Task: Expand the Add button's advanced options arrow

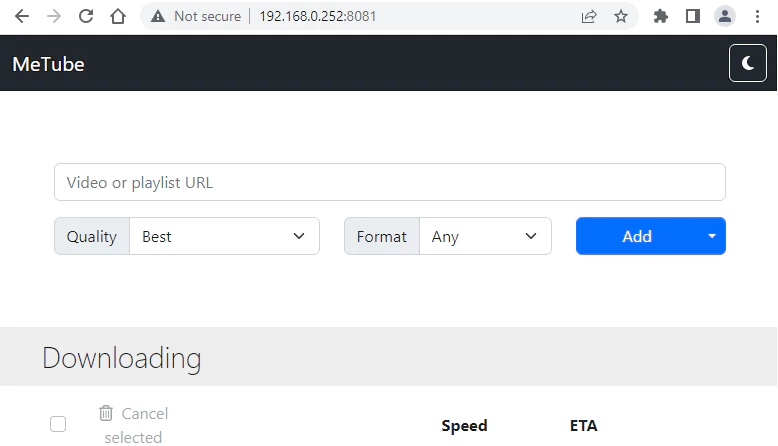Action: pos(712,237)
